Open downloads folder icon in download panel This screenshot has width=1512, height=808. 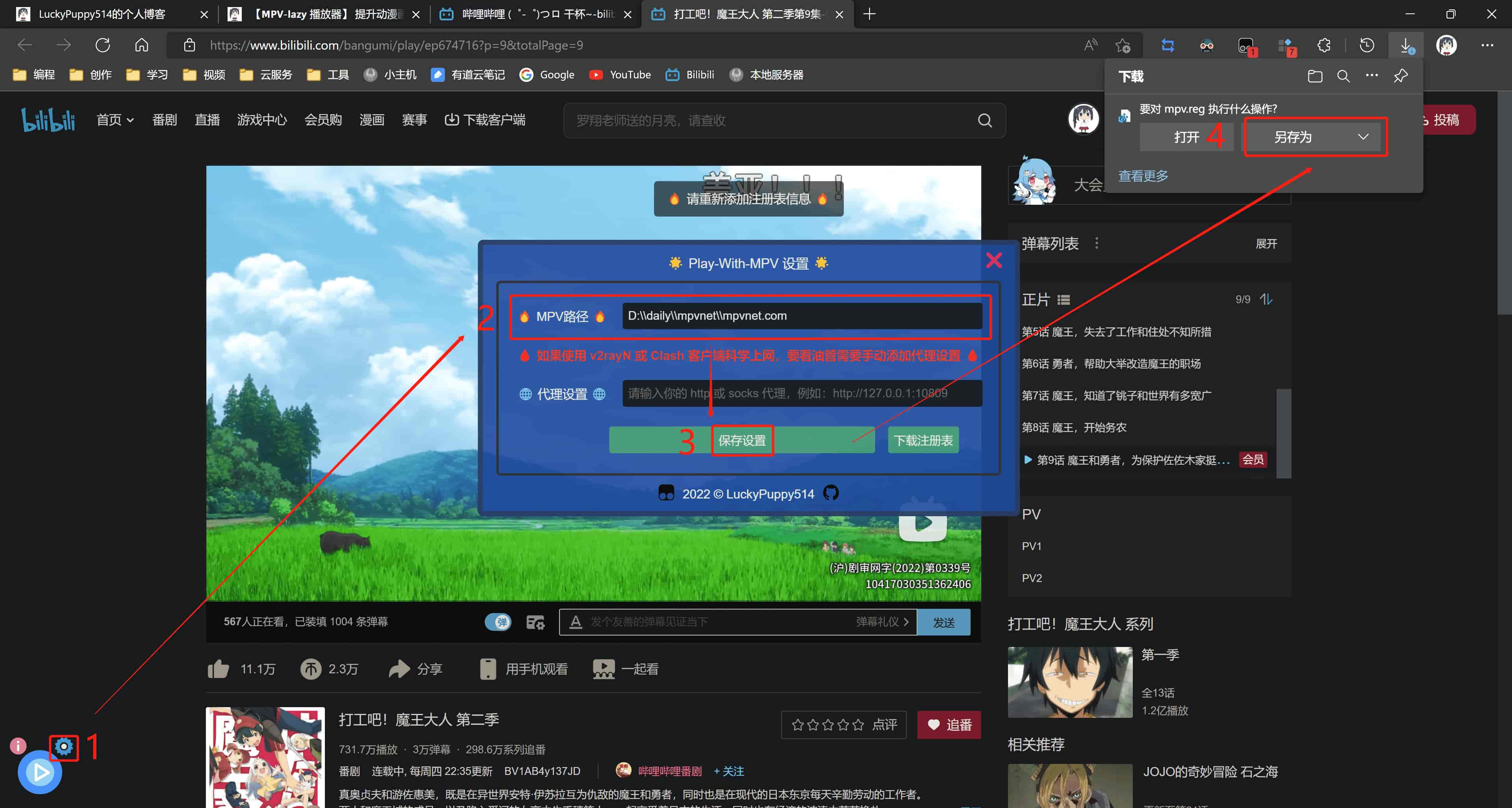[1315, 76]
